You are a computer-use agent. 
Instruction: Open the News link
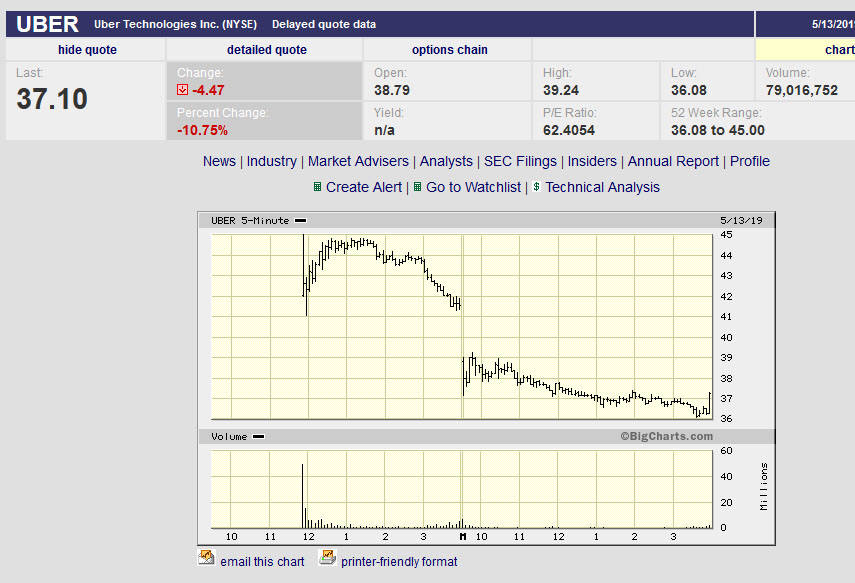click(219, 161)
